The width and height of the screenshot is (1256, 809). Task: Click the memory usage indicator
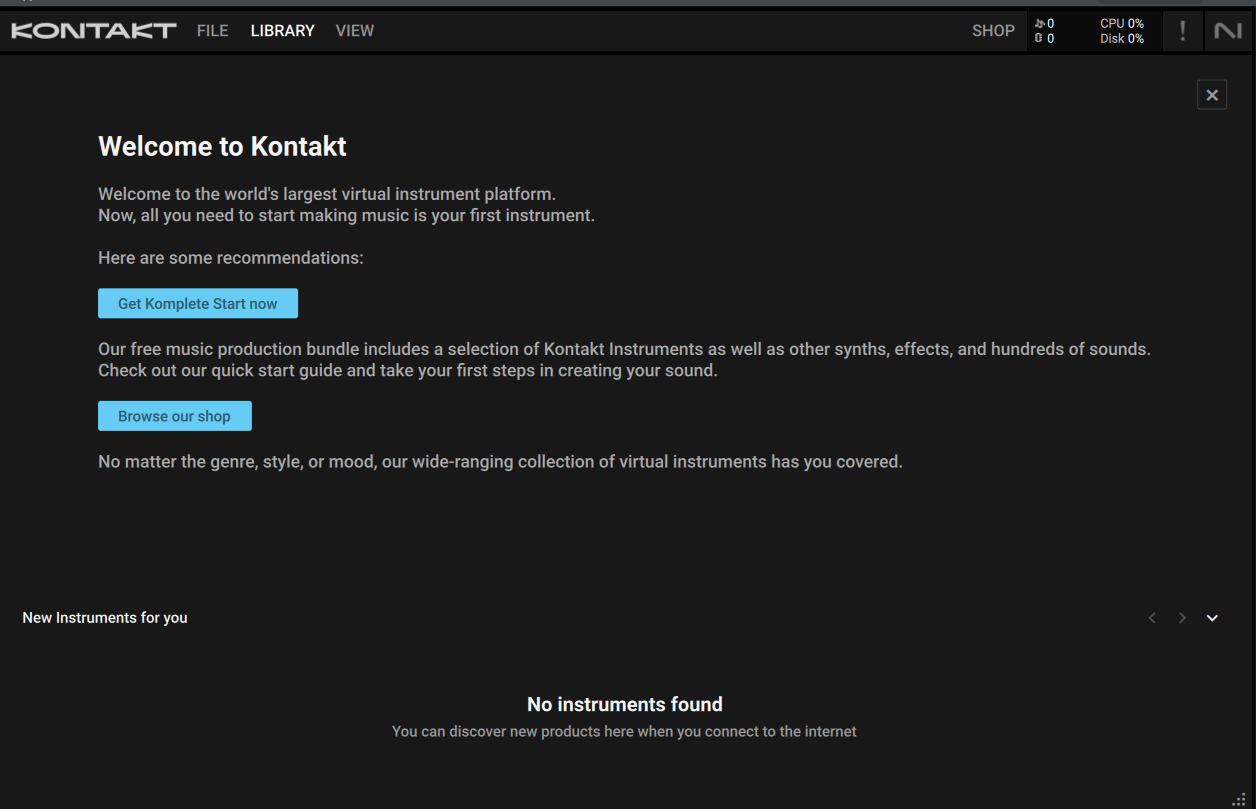[x=1045, y=39]
